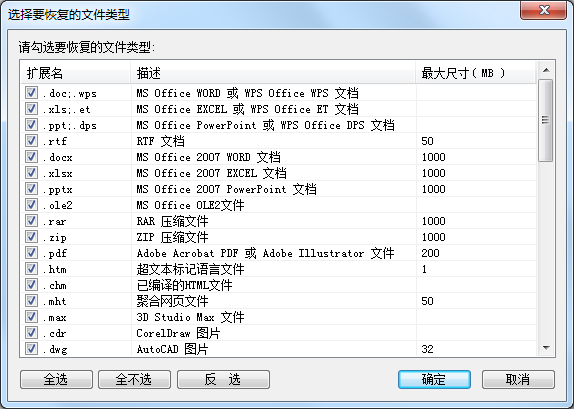Image resolution: width=574 pixels, height=409 pixels.
Task: Toggle the .xls;.et checkbox
Action: 31,108
